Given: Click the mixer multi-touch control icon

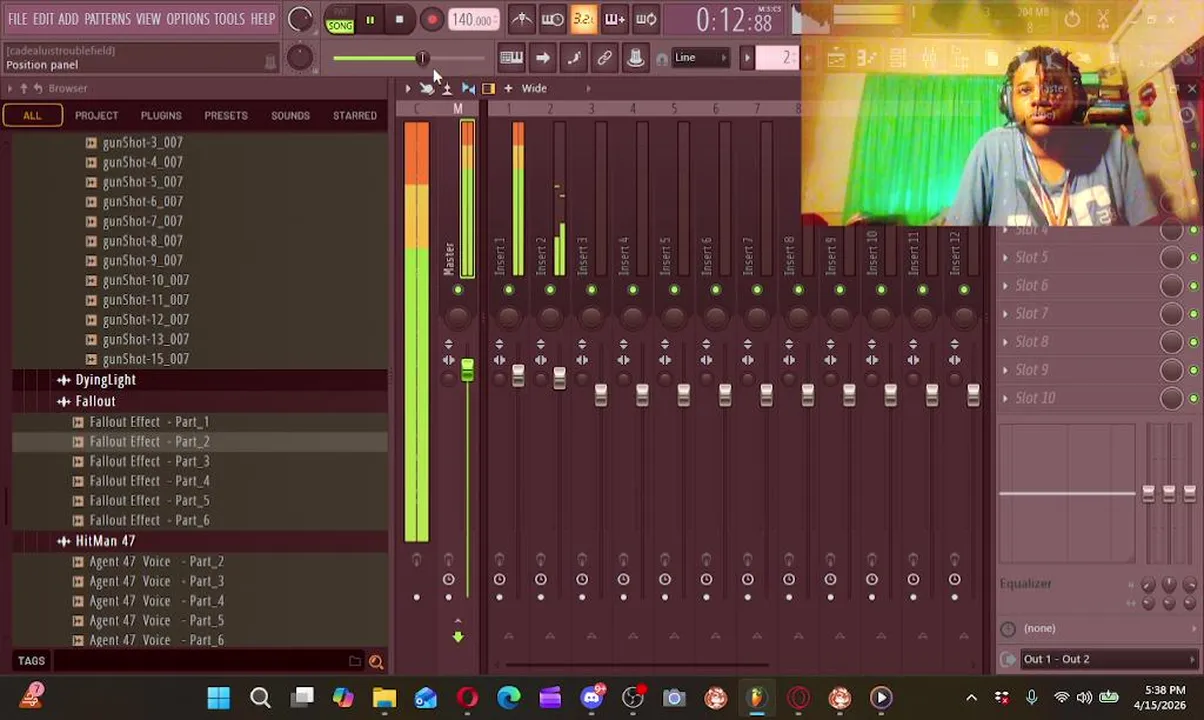Looking at the screenshot, I should (427, 89).
